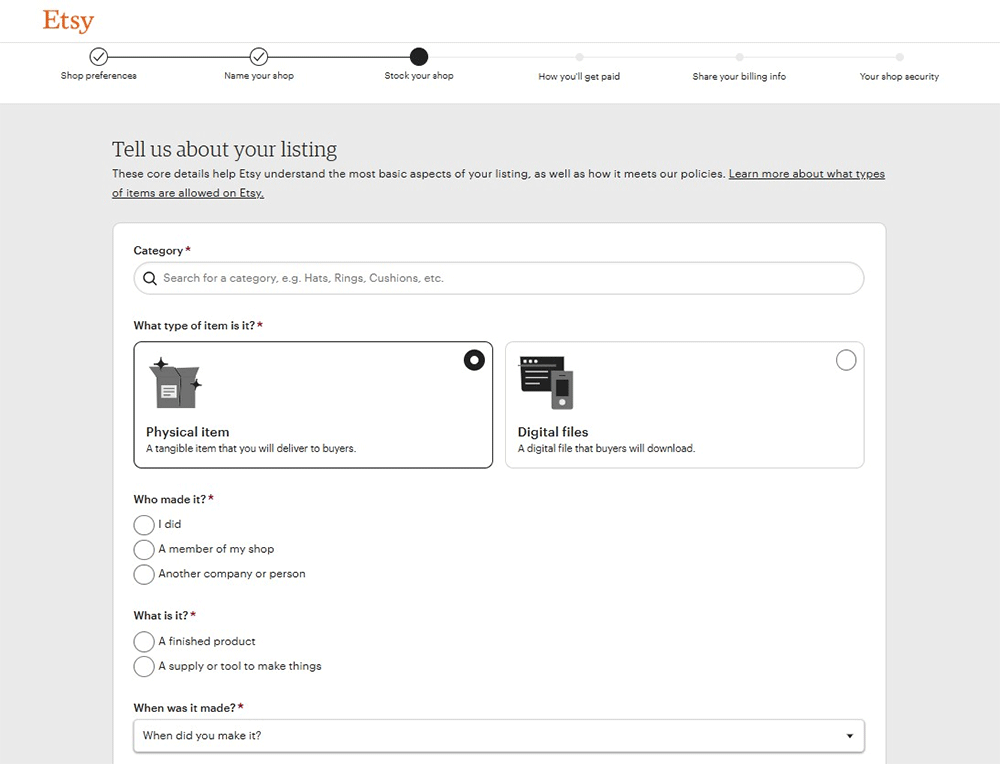Image resolution: width=1000 pixels, height=764 pixels.
Task: Choose "A finished product" radio option
Action: [144, 642]
